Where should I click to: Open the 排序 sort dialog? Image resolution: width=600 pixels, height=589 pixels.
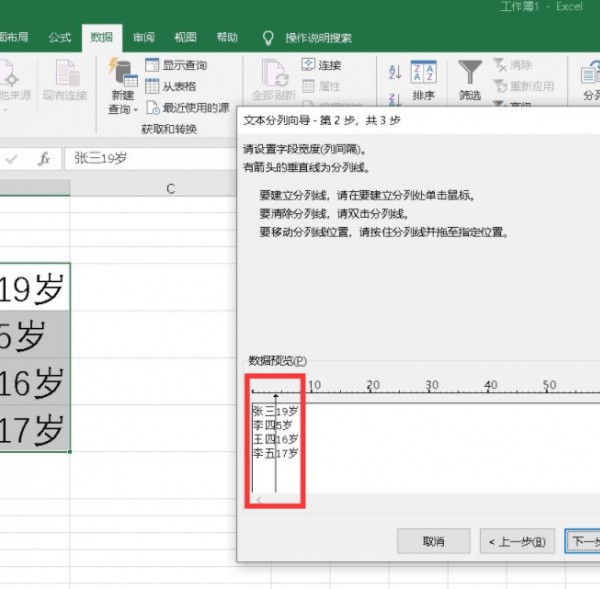click(x=424, y=80)
